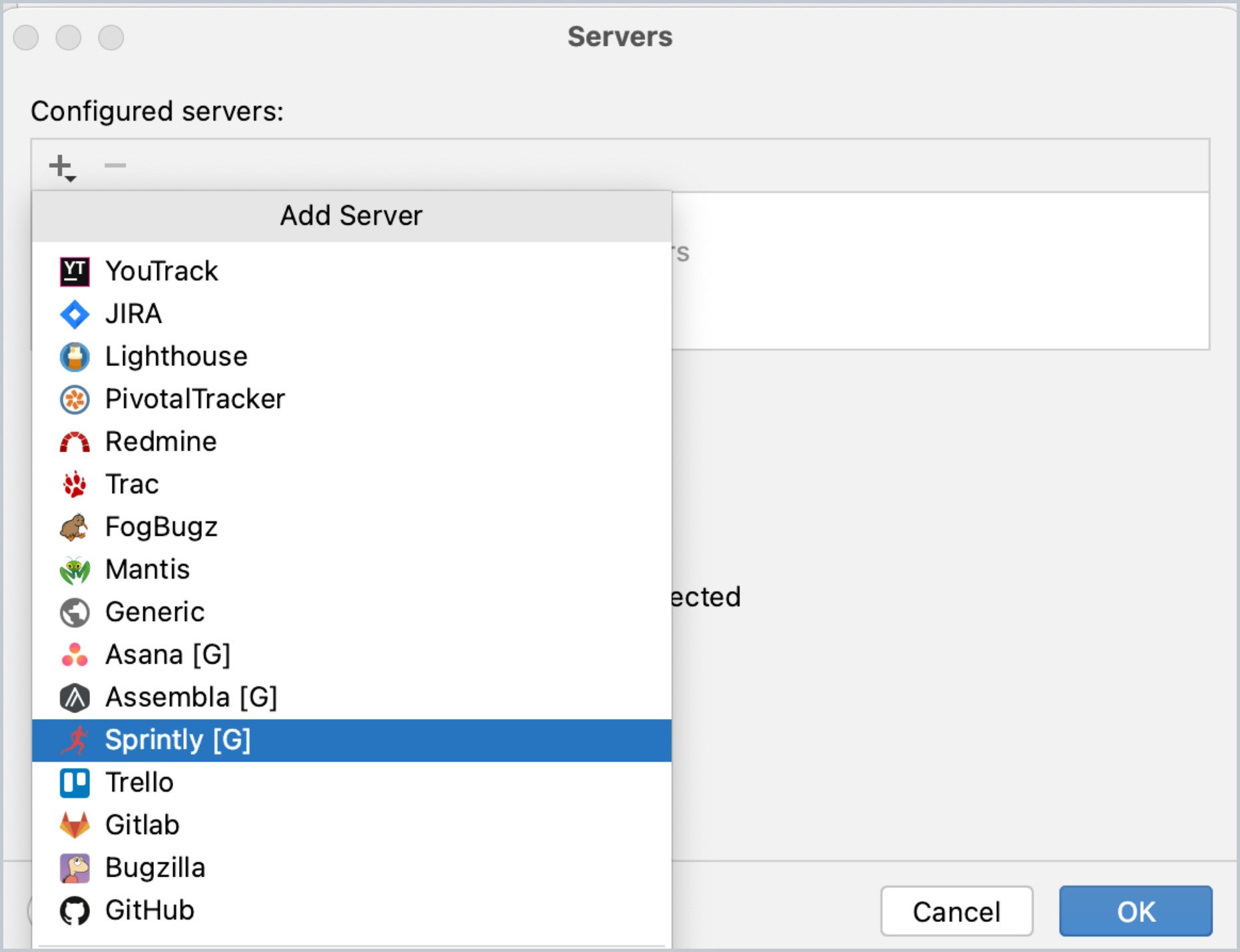Click the Asana three-dot icon
The height and width of the screenshot is (952, 1240).
point(75,655)
